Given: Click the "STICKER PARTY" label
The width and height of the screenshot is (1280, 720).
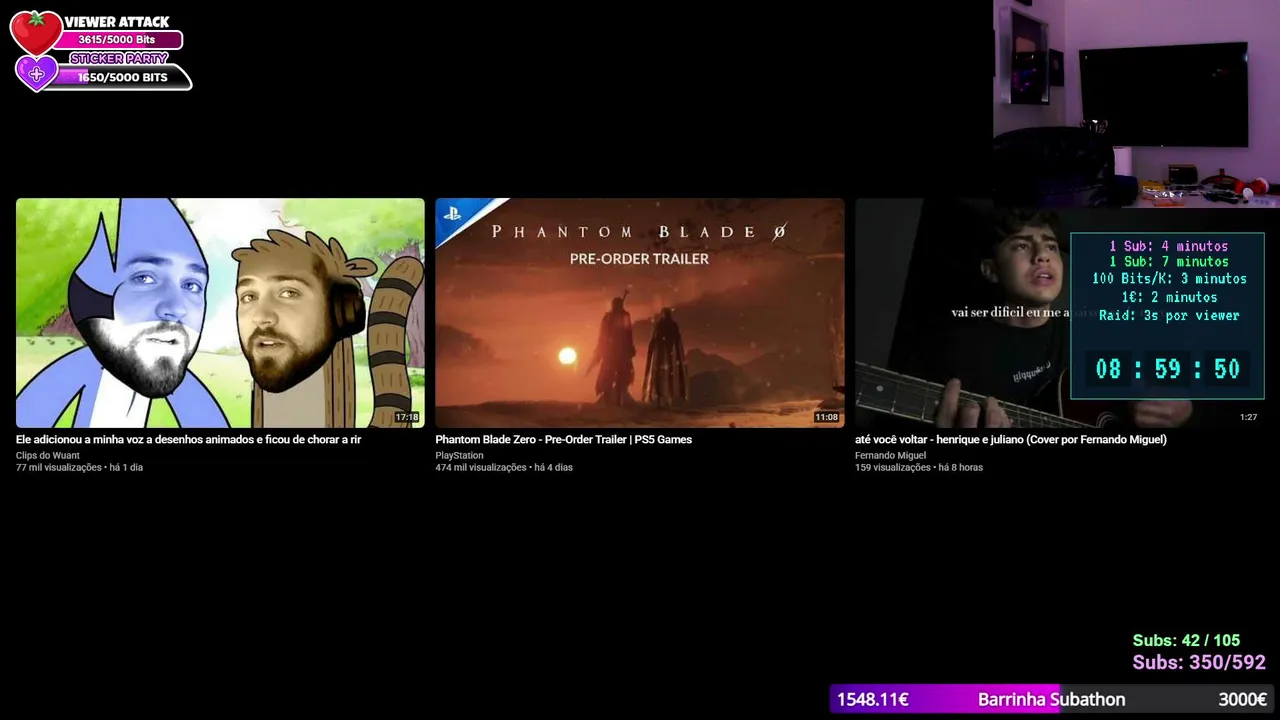Looking at the screenshot, I should pos(119,59).
